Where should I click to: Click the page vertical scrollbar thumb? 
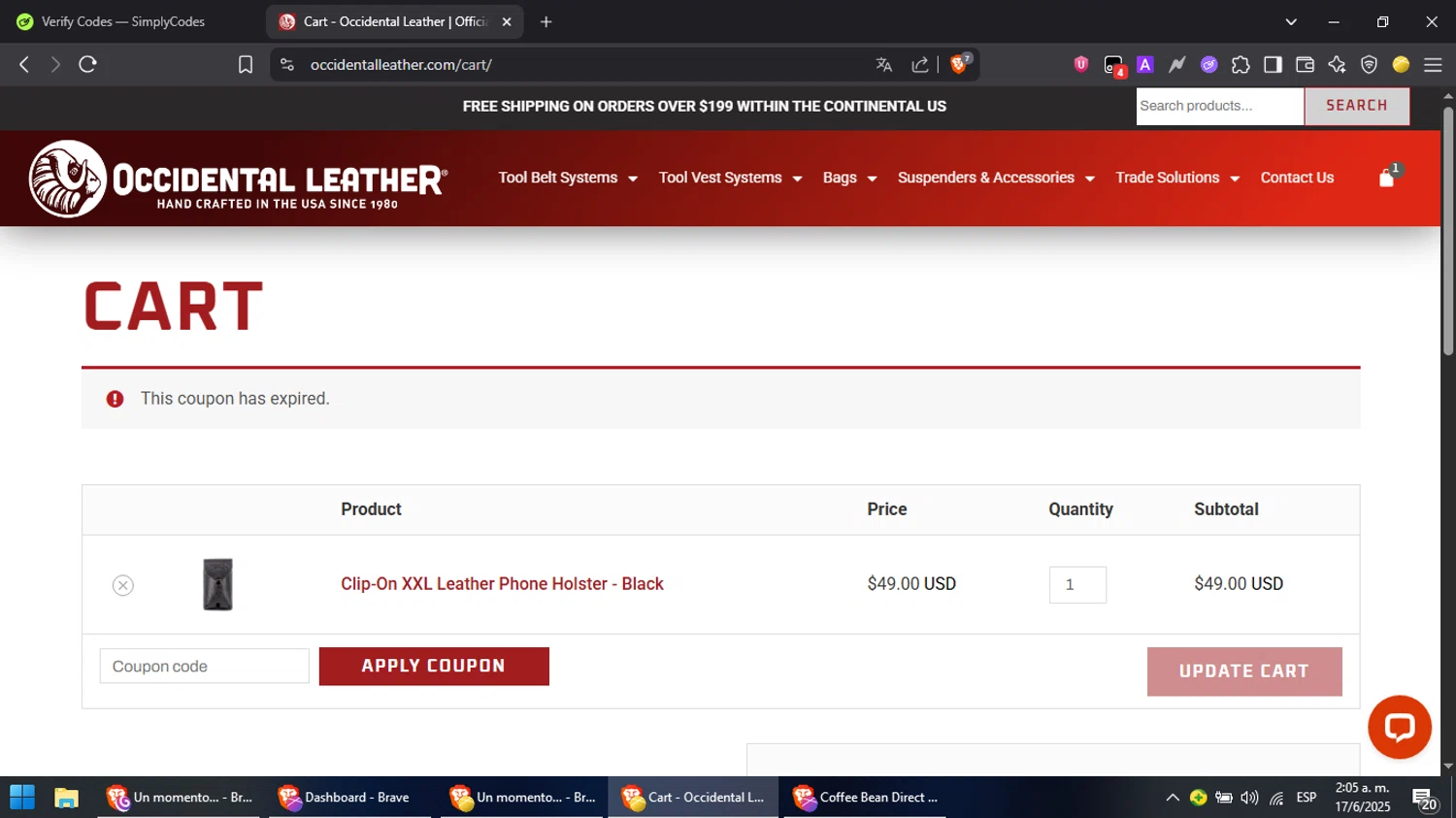1448,231
